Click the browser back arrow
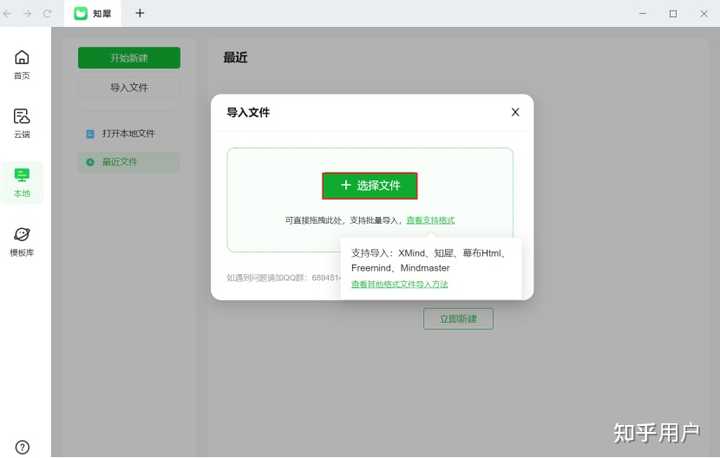Image resolution: width=720 pixels, height=458 pixels. pos(7,13)
